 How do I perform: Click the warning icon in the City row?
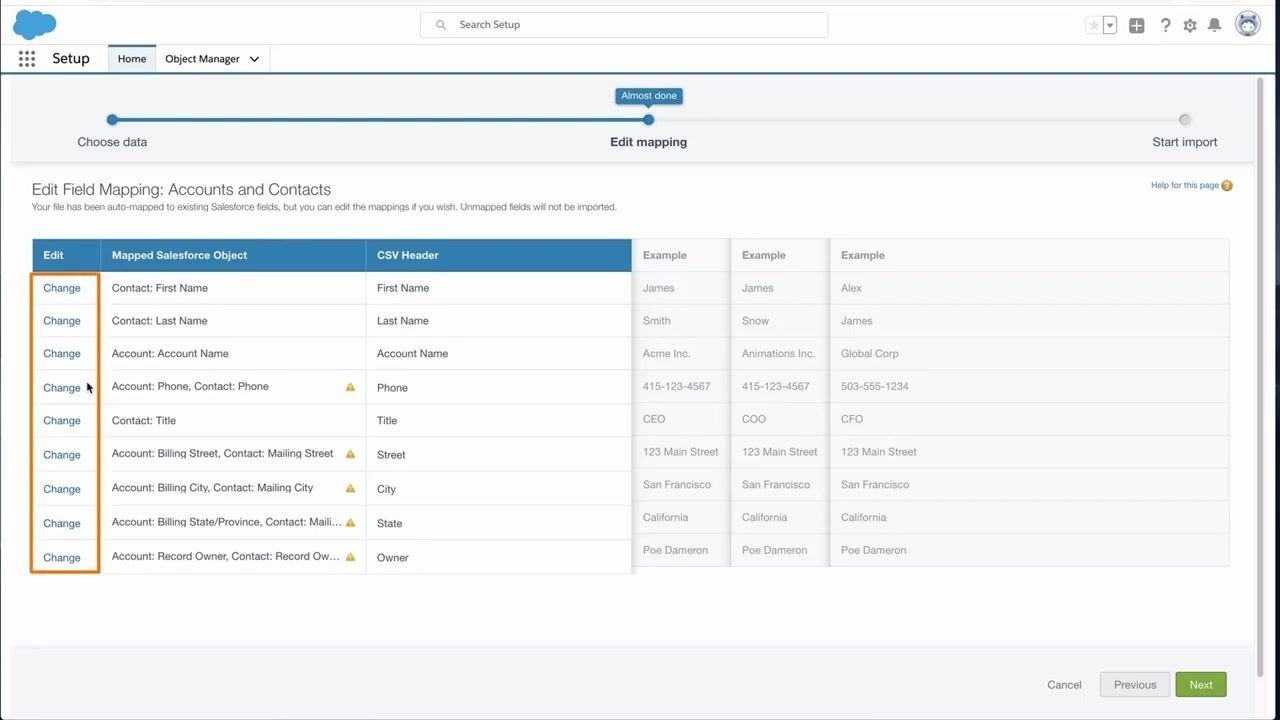[350, 489]
